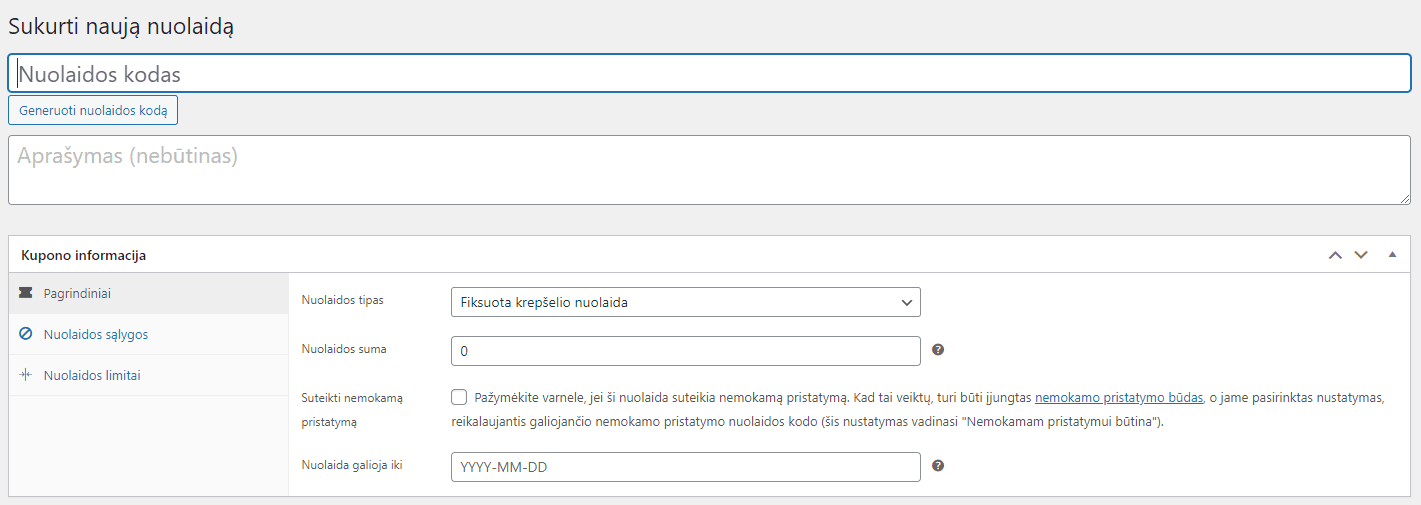
Task: Switch to the Nuolaidos sąlygos tab
Action: [x=96, y=334]
